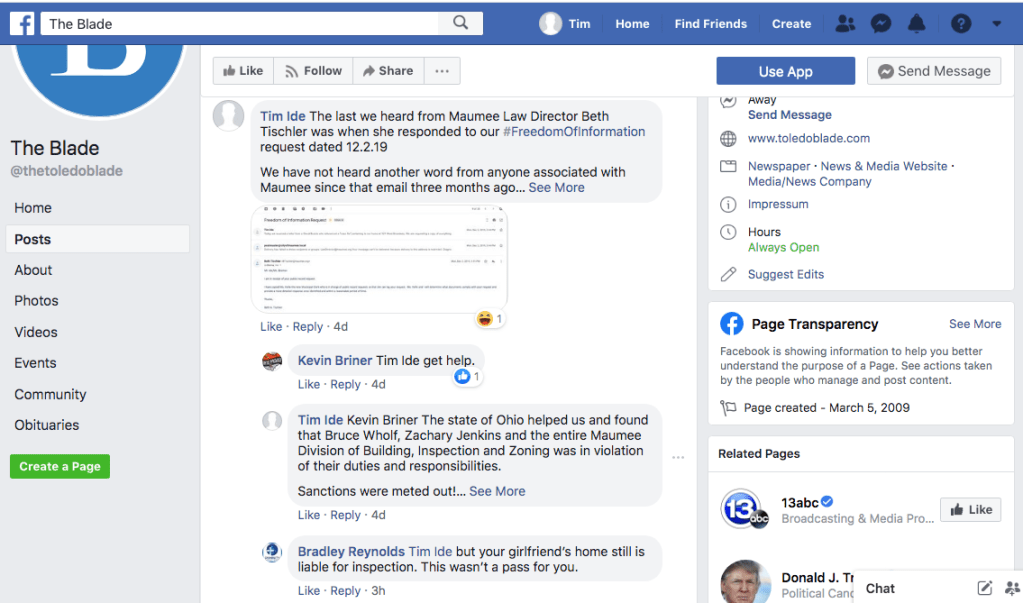Click the Use App button

tap(785, 71)
